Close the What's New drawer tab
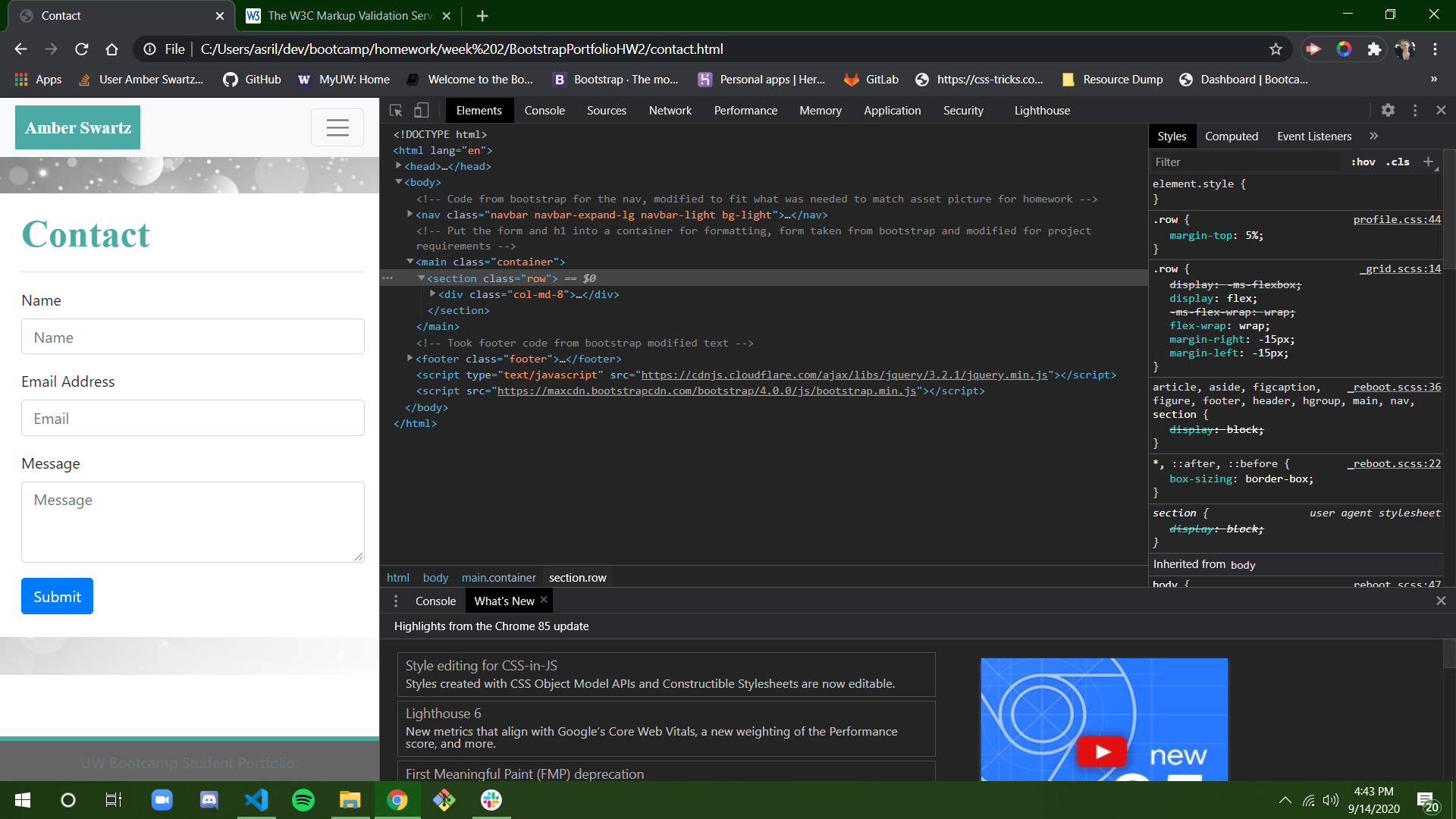Image resolution: width=1456 pixels, height=819 pixels. point(544,600)
